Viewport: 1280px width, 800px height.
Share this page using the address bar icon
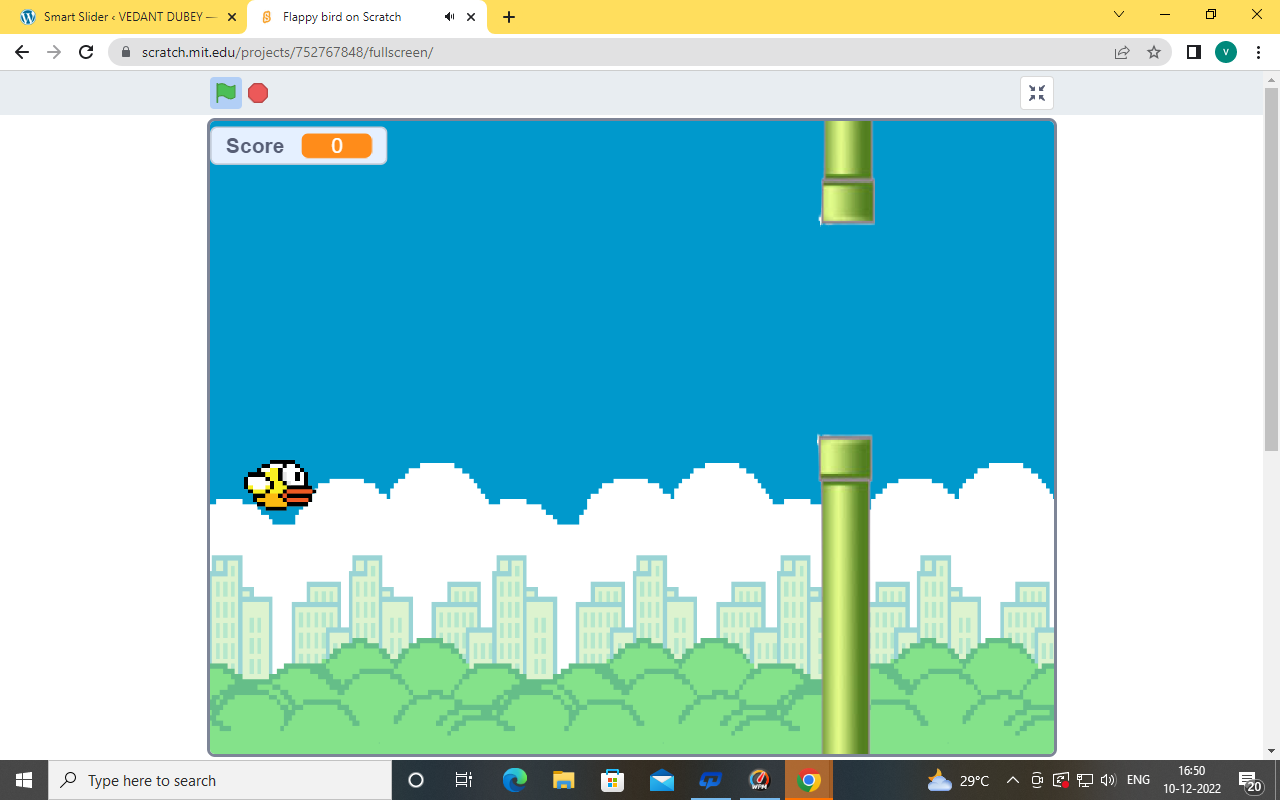click(1122, 52)
